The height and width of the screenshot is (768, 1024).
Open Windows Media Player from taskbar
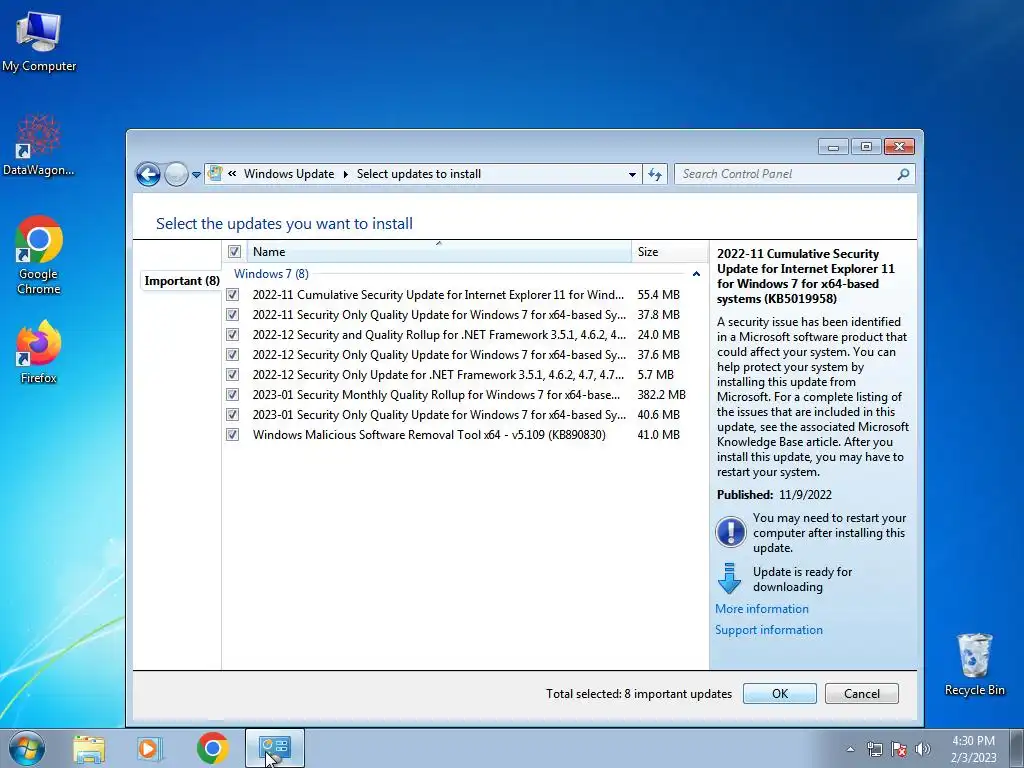pyautogui.click(x=150, y=748)
